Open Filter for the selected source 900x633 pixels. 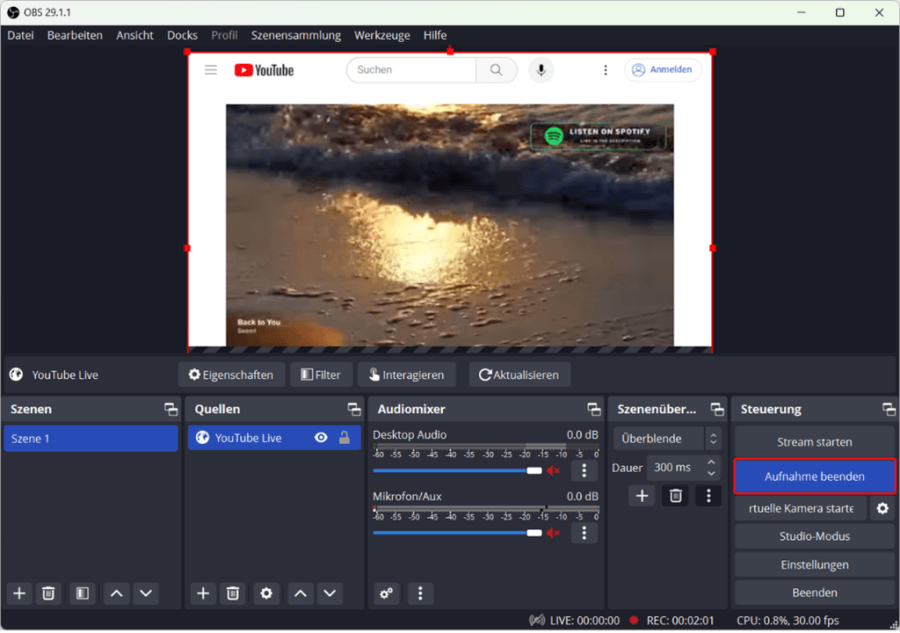coord(321,375)
